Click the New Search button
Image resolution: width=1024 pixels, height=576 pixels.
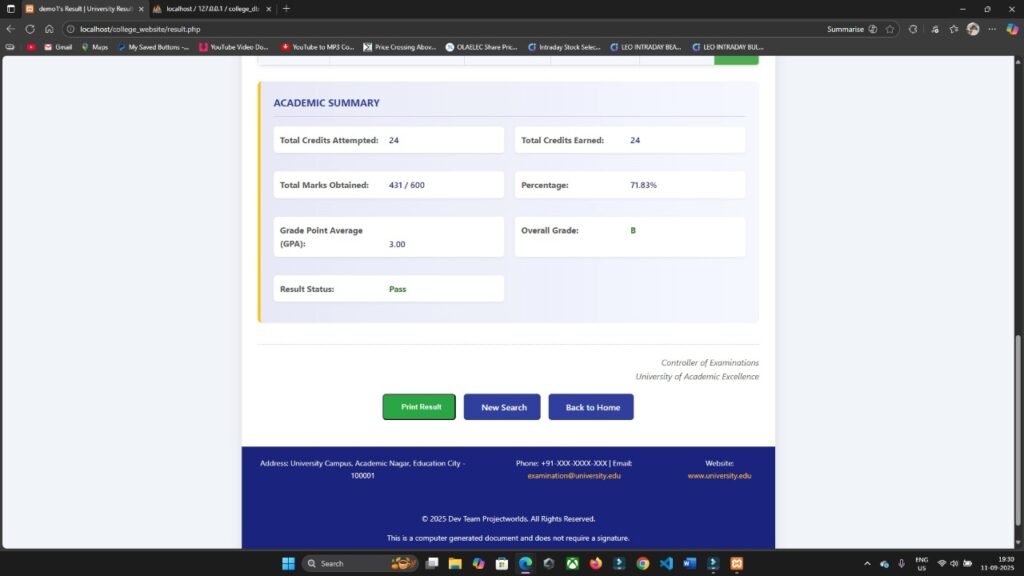pos(502,407)
